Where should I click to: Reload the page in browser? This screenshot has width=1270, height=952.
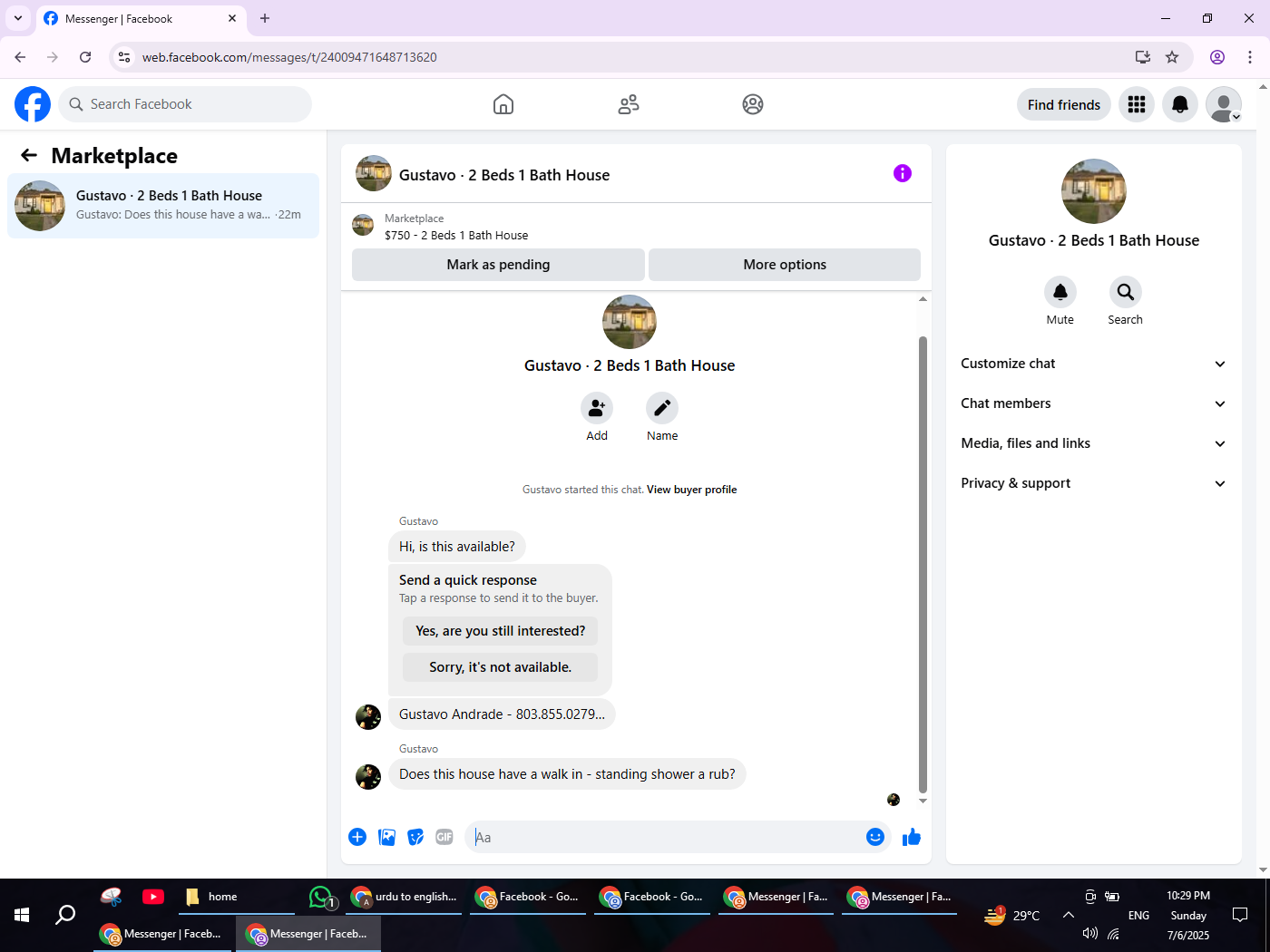[85, 57]
